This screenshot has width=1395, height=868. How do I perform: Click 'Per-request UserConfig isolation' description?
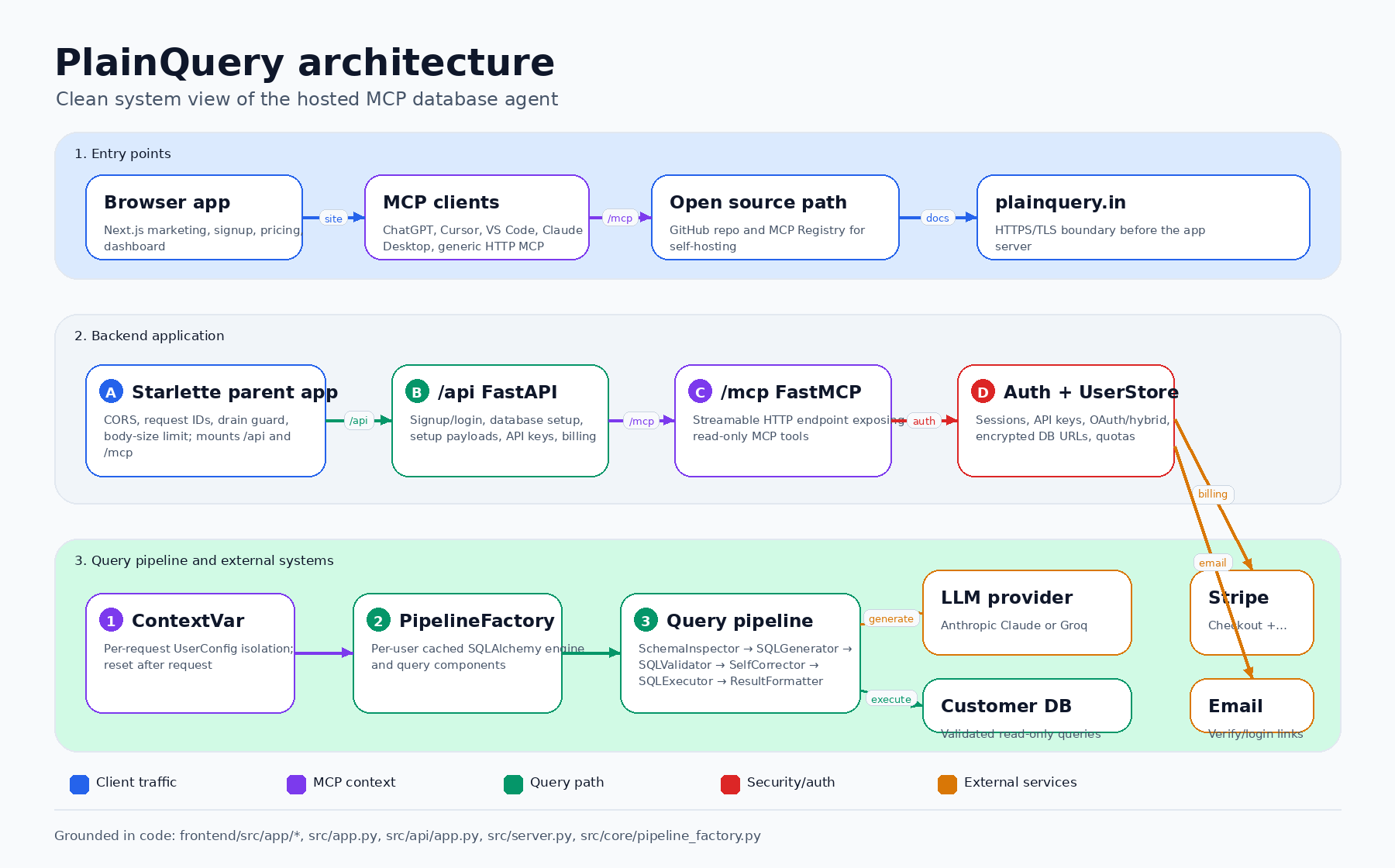198,656
